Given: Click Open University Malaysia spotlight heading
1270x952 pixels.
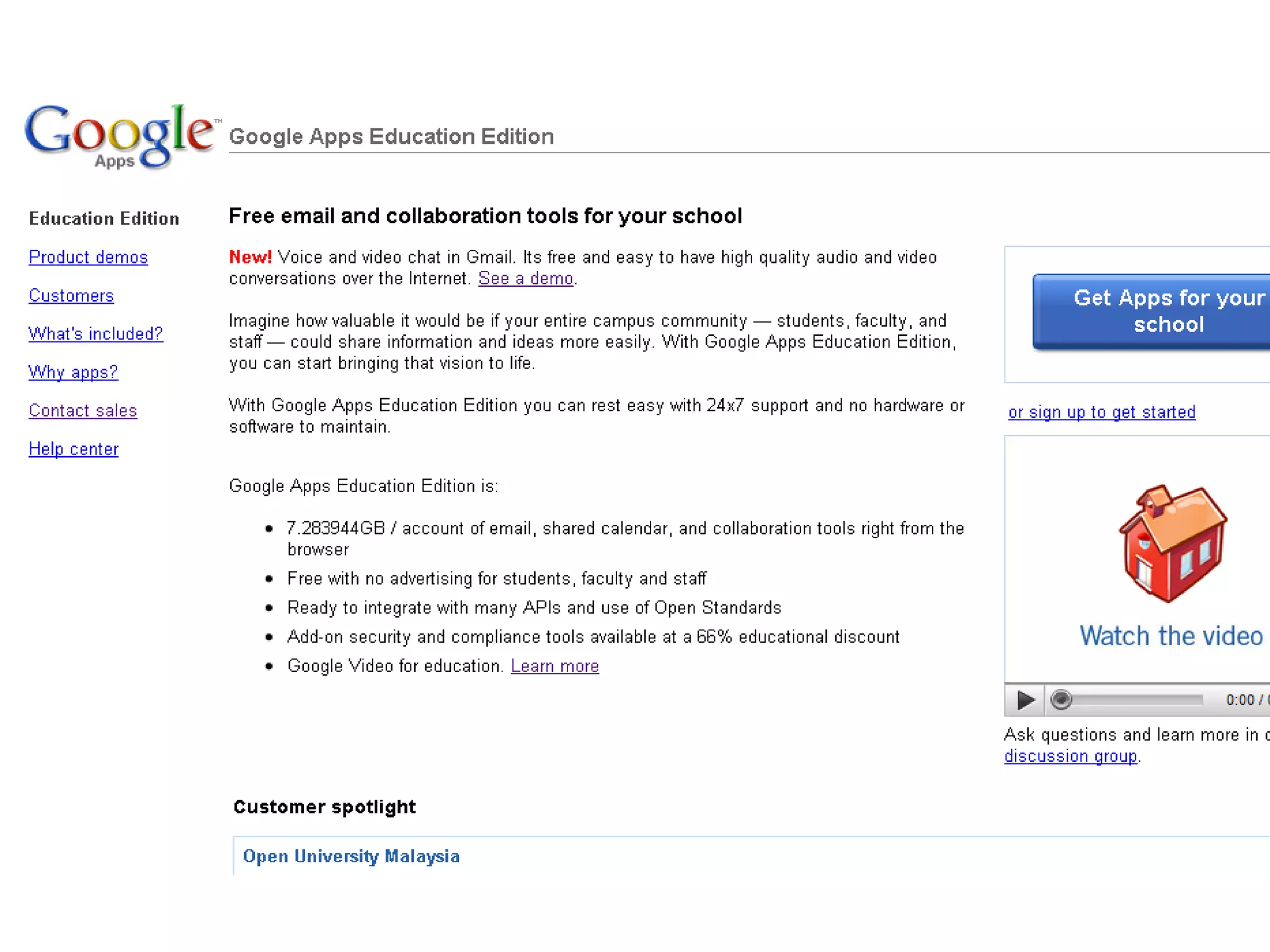Looking at the screenshot, I should point(351,857).
